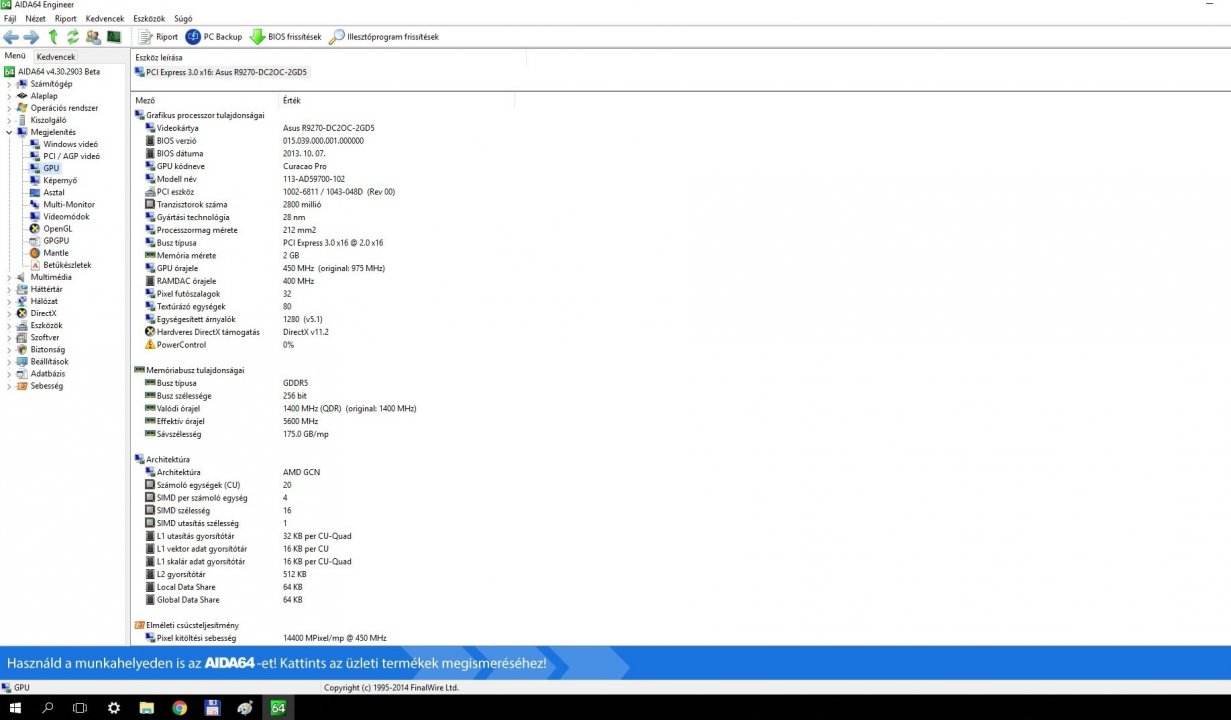
Task: Open Settings gear in the taskbar
Action: [114, 708]
